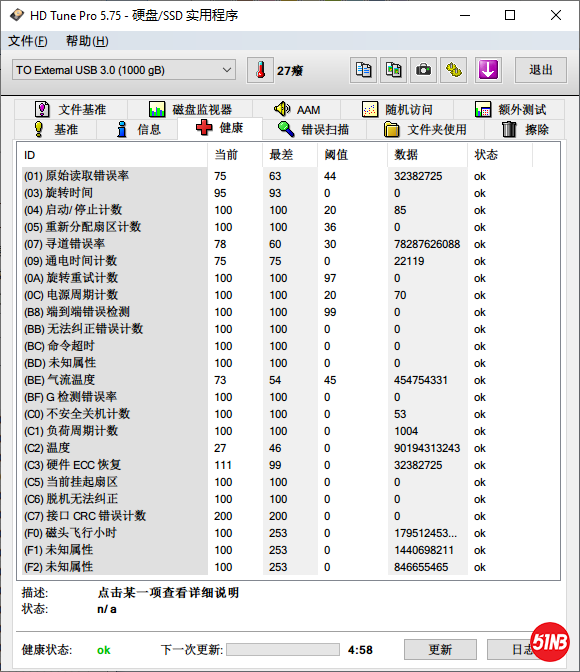Click the 更新 button
This screenshot has height=672, width=580.
[440, 650]
